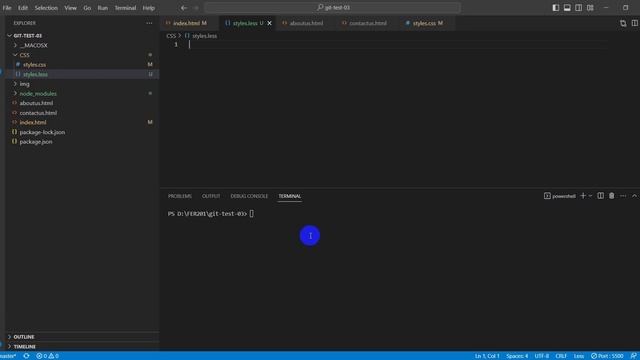
Task: Open package-lock.json from the explorer
Action: 42,132
